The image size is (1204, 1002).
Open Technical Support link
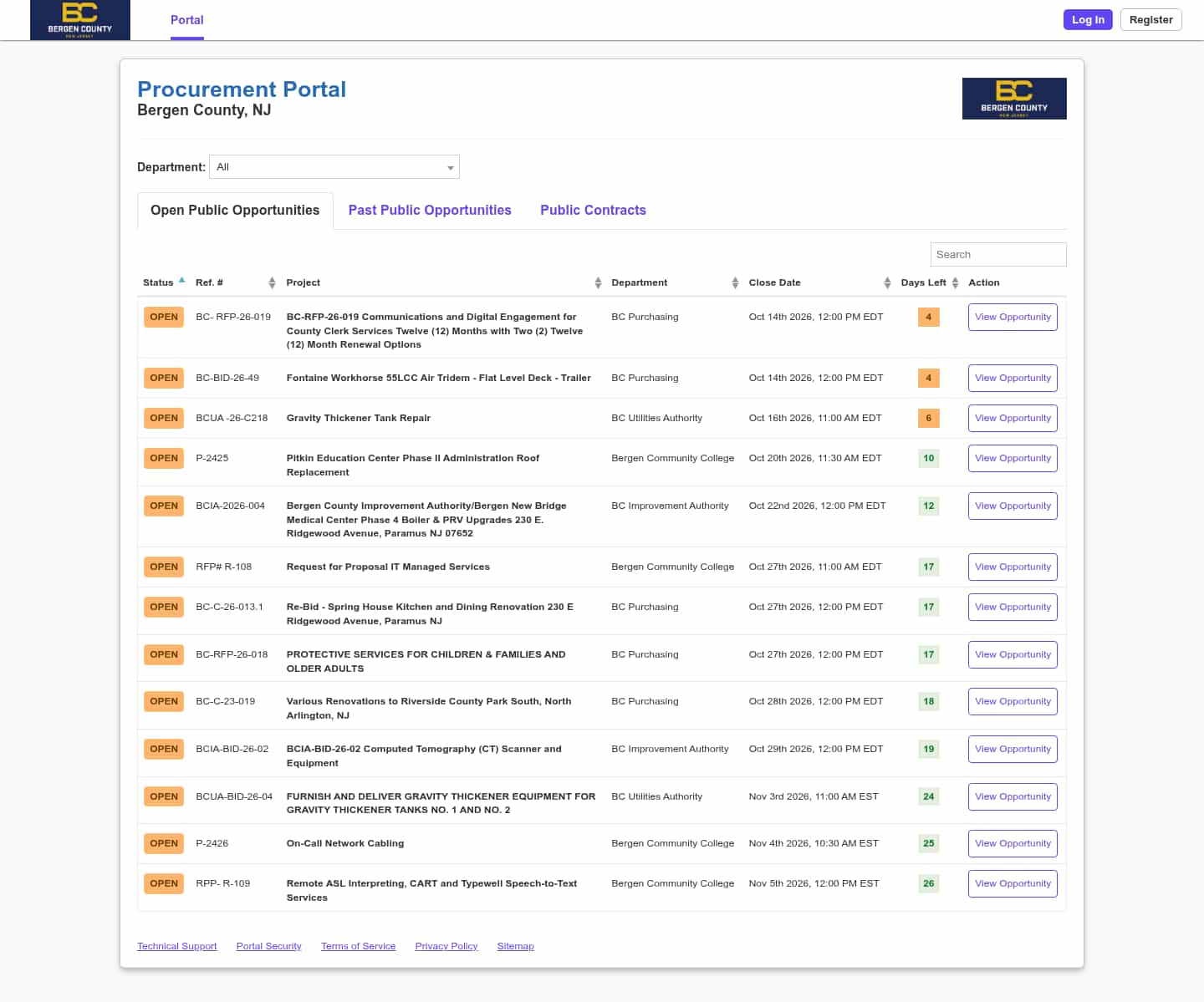click(177, 947)
